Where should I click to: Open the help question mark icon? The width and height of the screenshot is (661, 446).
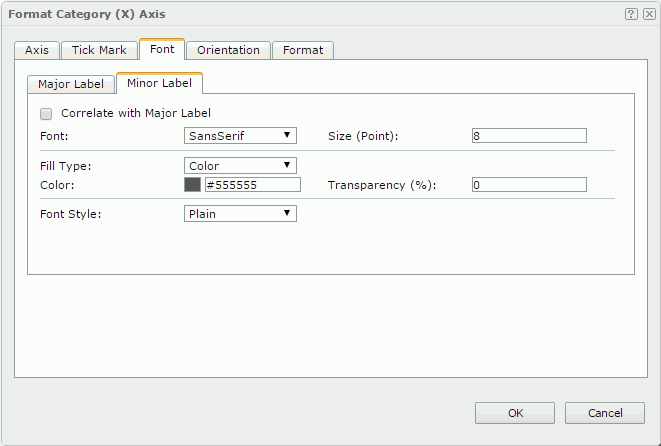[x=631, y=14]
